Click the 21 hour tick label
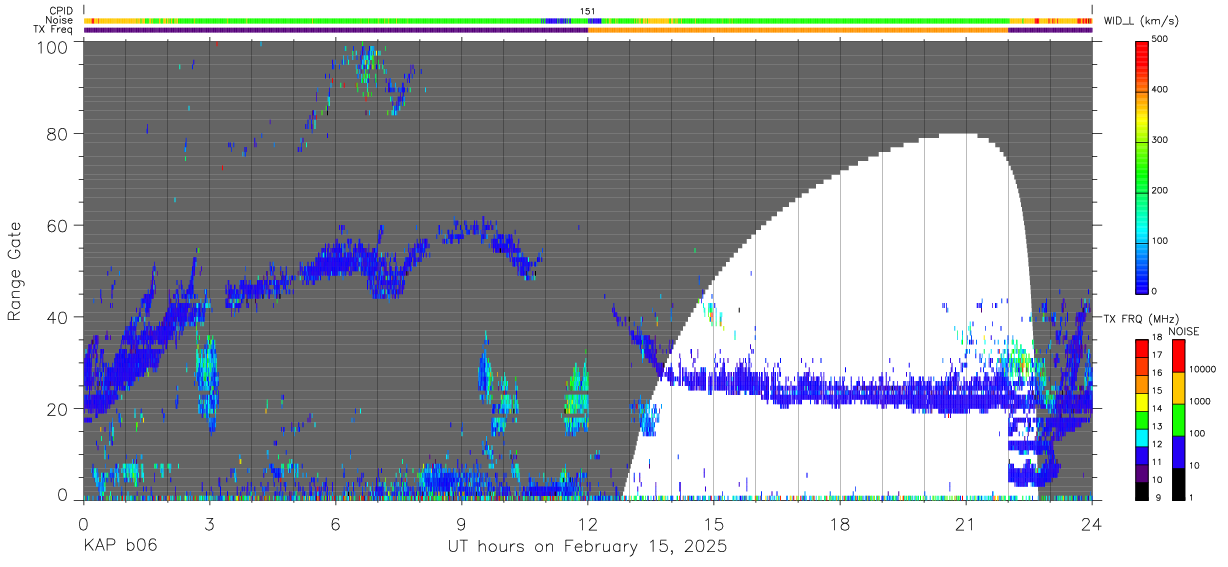Viewport: 1228px width, 567px height. (x=966, y=523)
